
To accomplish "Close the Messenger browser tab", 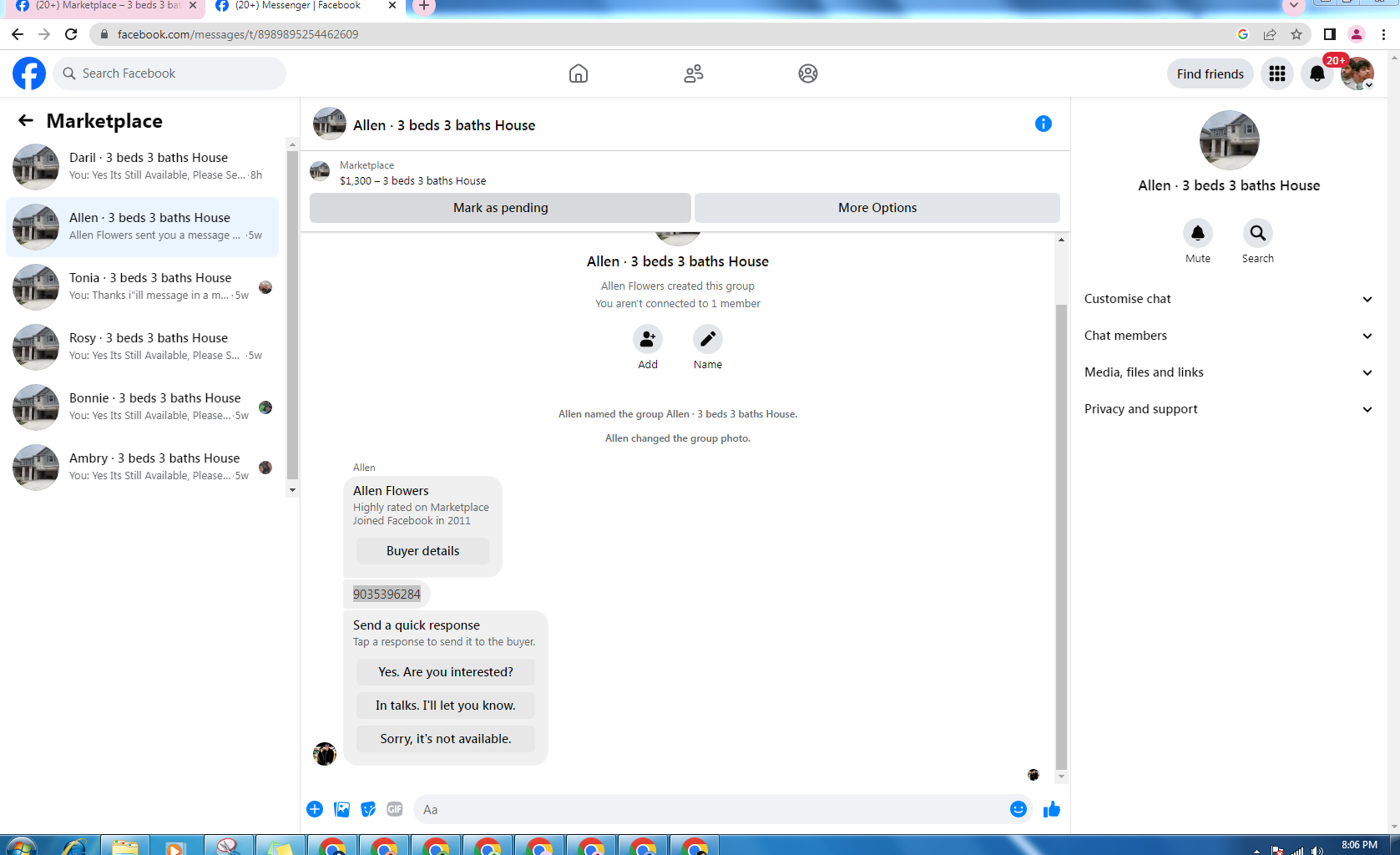I will [x=392, y=5].
